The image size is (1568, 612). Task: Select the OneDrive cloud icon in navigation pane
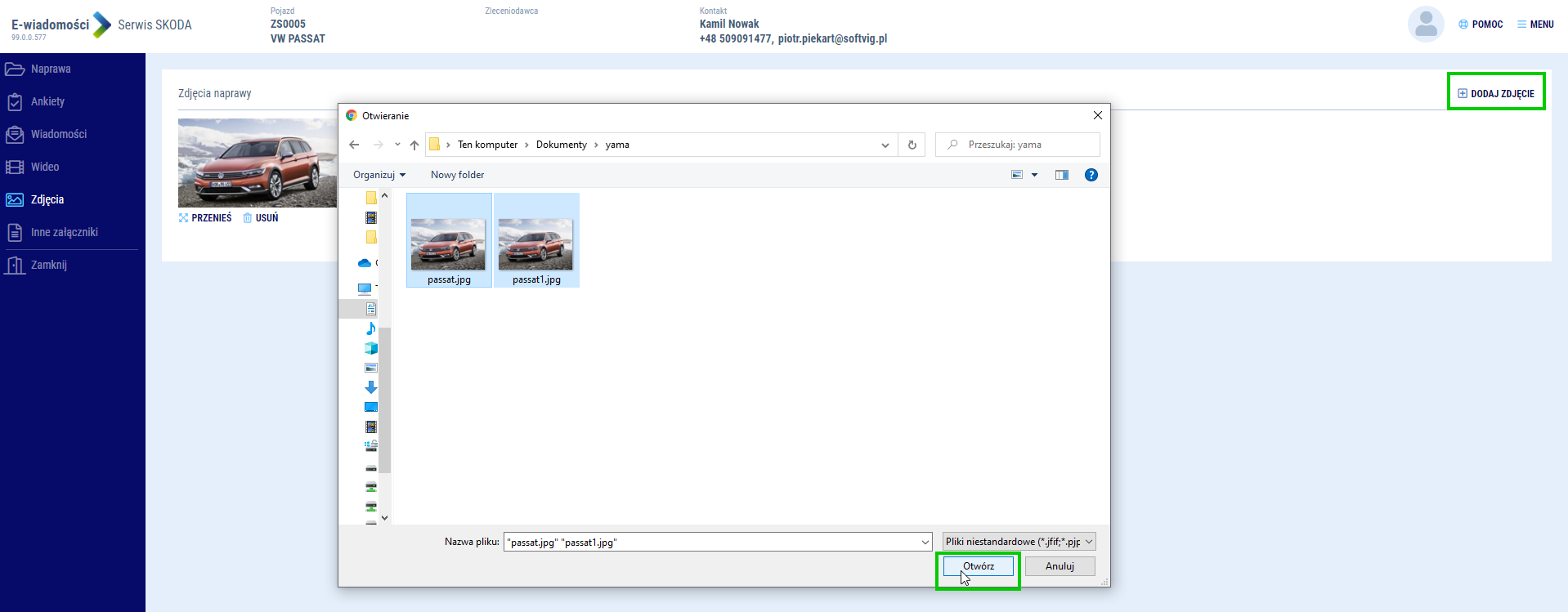click(x=365, y=263)
